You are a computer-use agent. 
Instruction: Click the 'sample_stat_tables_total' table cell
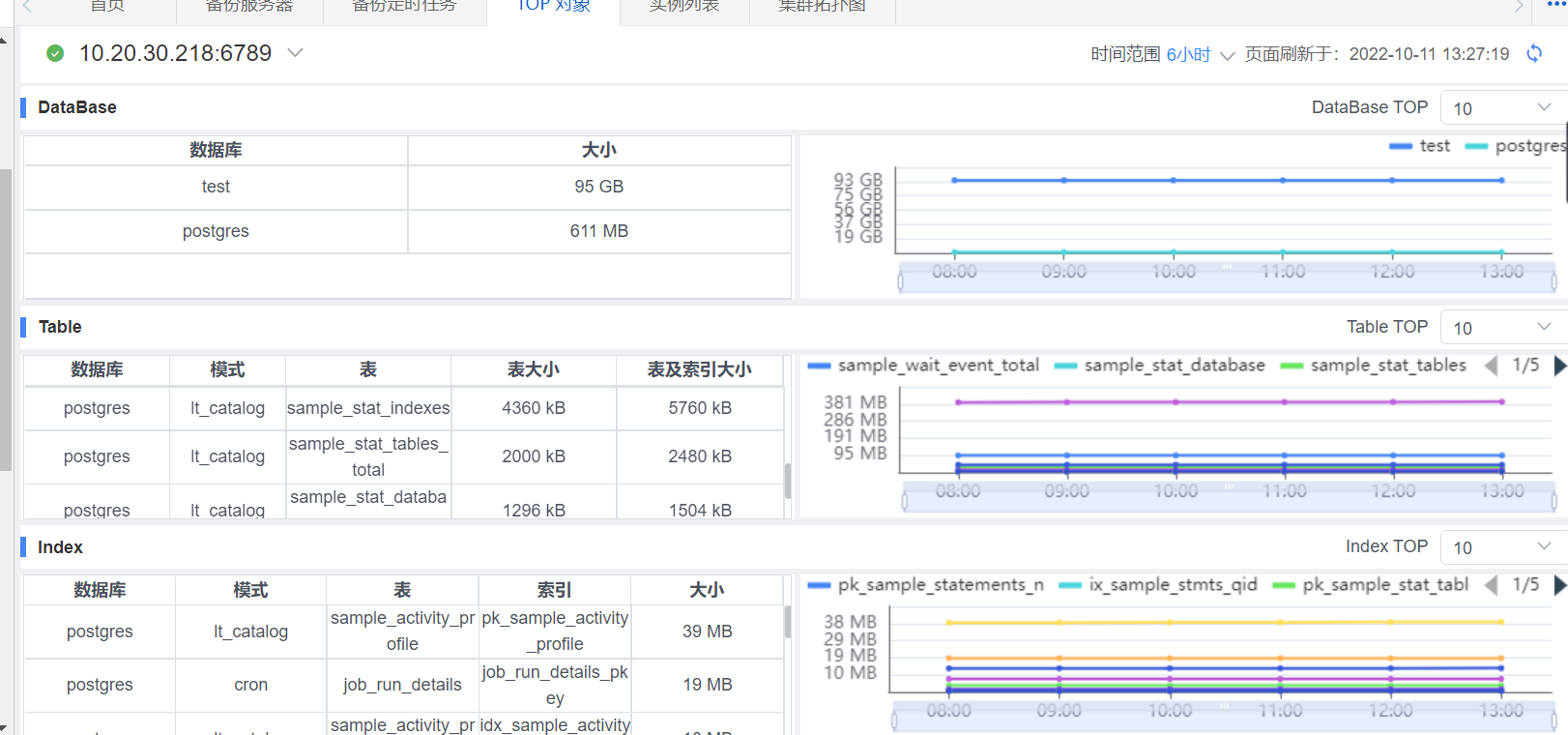point(368,456)
